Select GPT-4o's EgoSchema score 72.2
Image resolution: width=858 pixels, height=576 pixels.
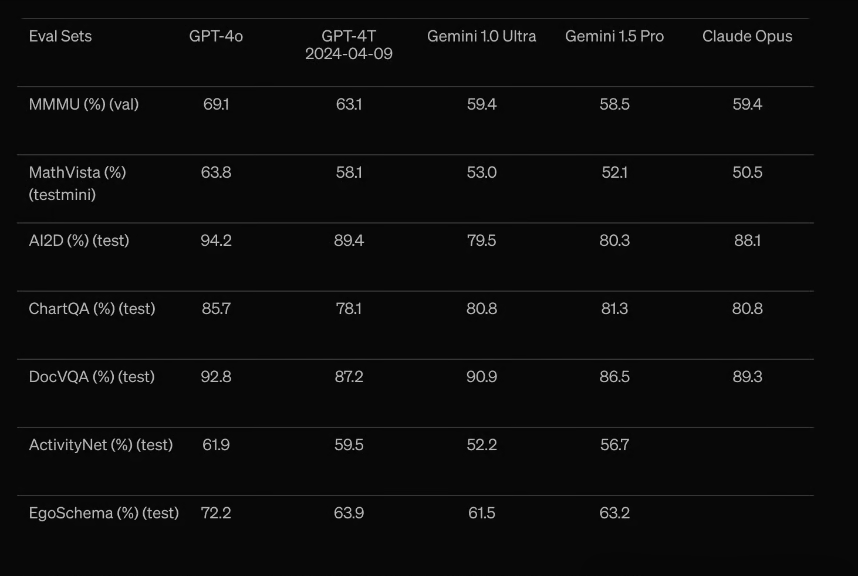click(x=216, y=512)
